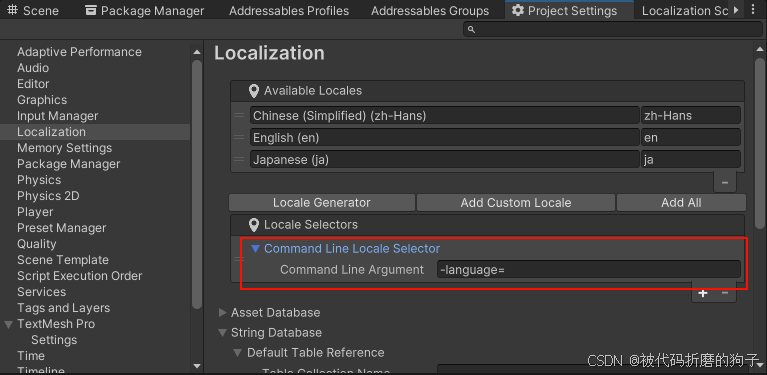Select Graphics settings category
Screen dimensions: 767x375
(x=42, y=100)
